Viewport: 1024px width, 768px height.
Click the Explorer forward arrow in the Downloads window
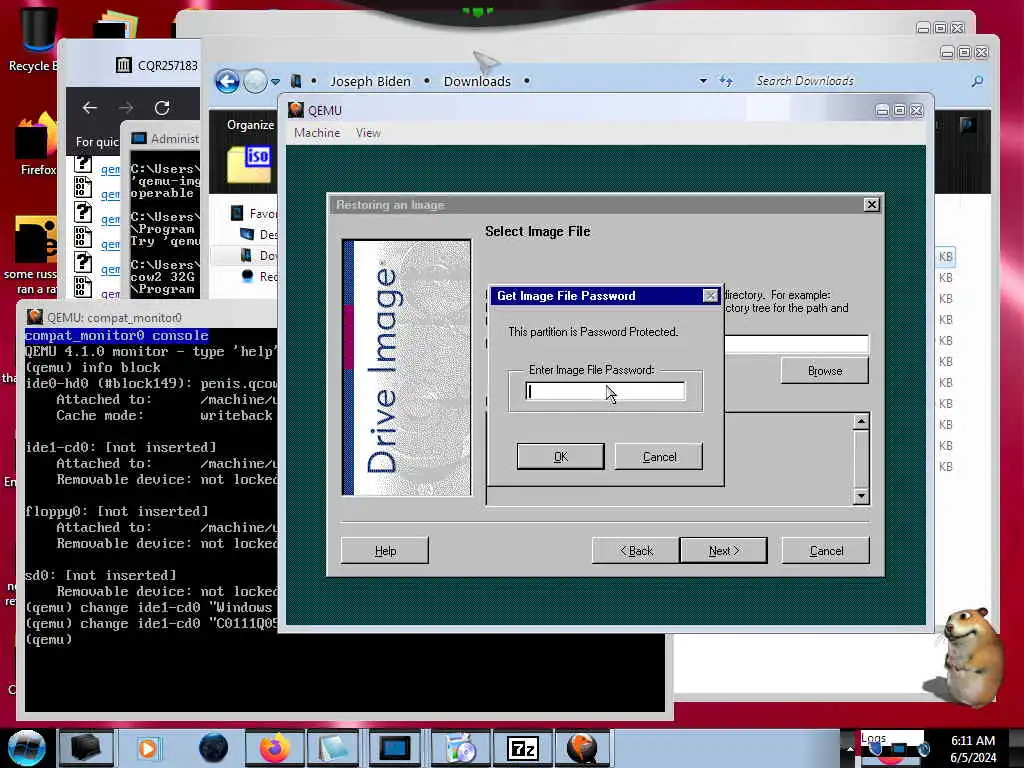tap(255, 82)
